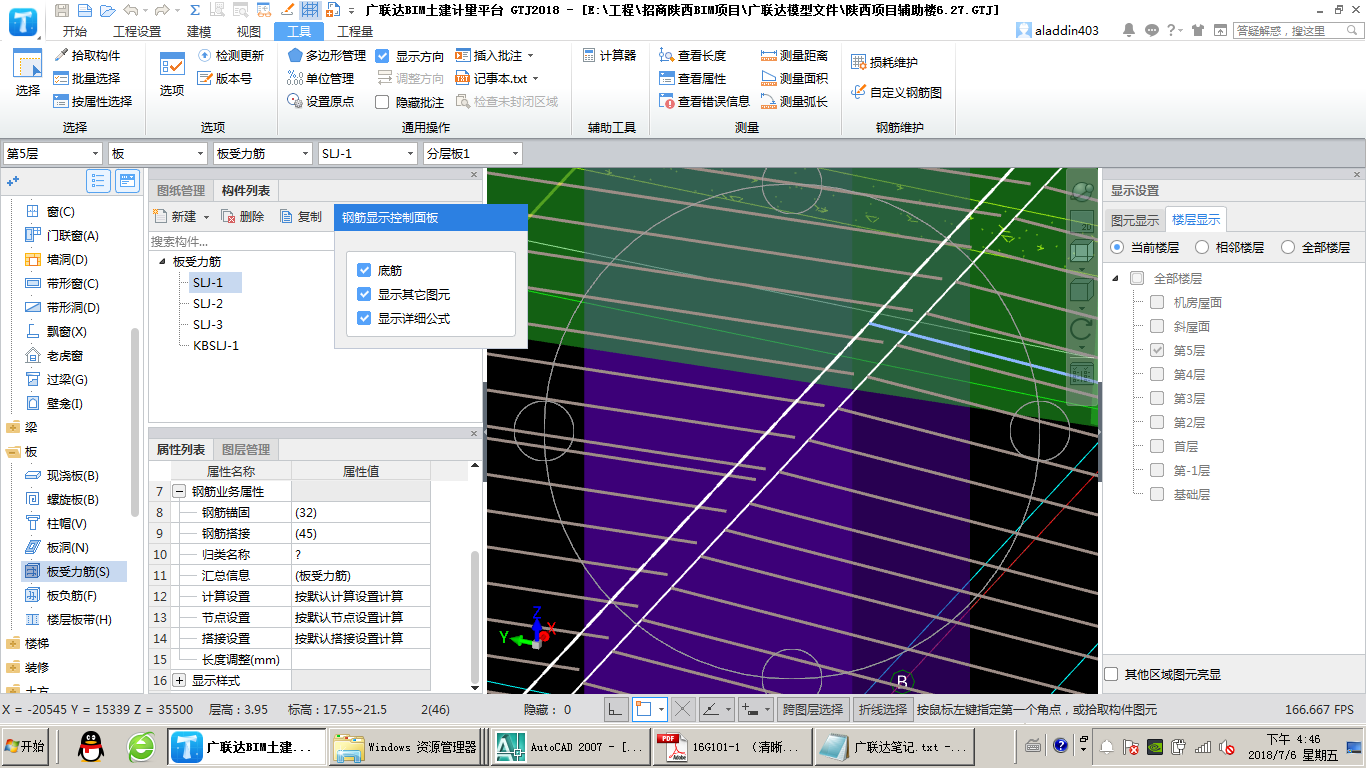The width and height of the screenshot is (1366, 768).
Task: Click 检测更新 check for updates
Action: click(x=231, y=56)
